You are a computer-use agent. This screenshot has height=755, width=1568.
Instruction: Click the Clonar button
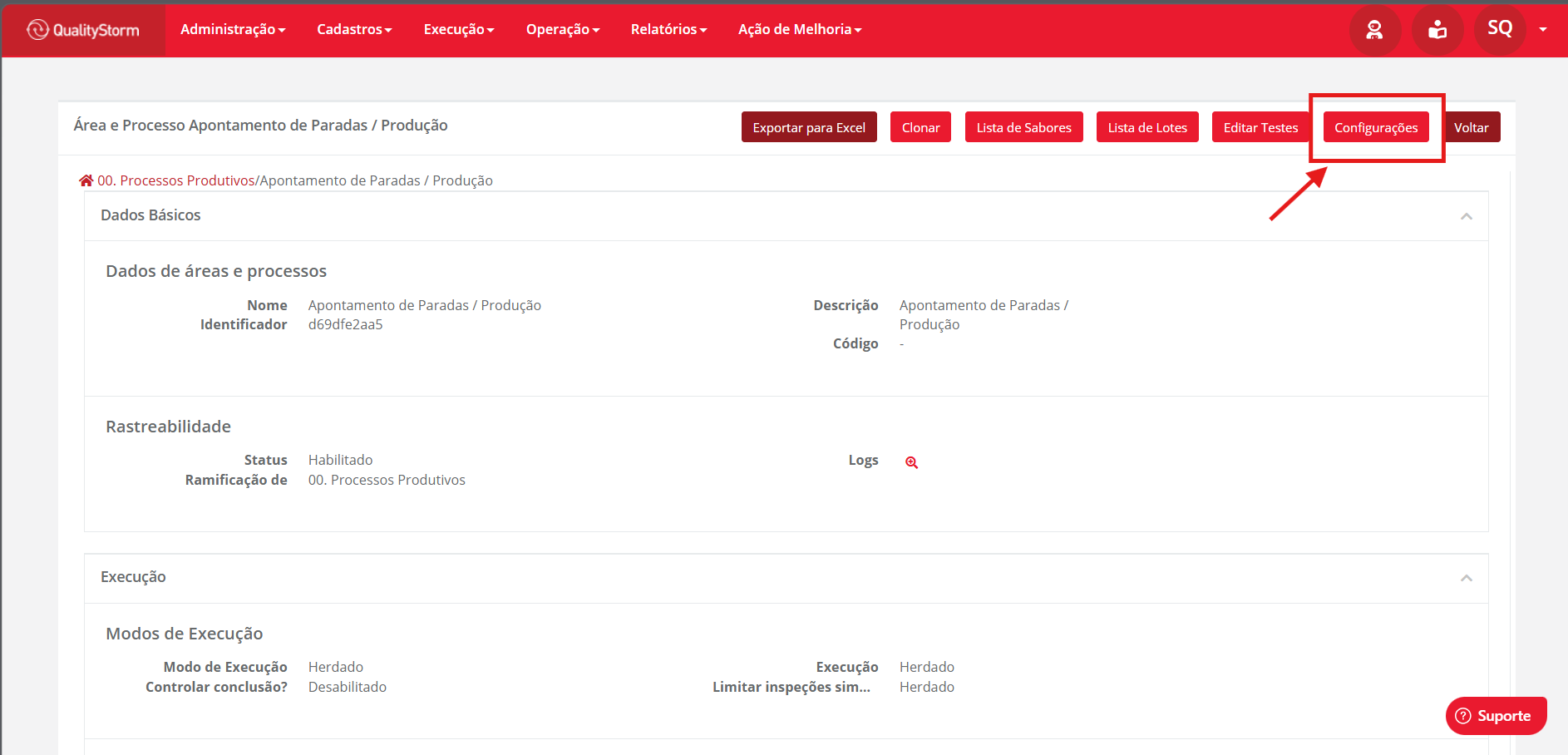920,127
